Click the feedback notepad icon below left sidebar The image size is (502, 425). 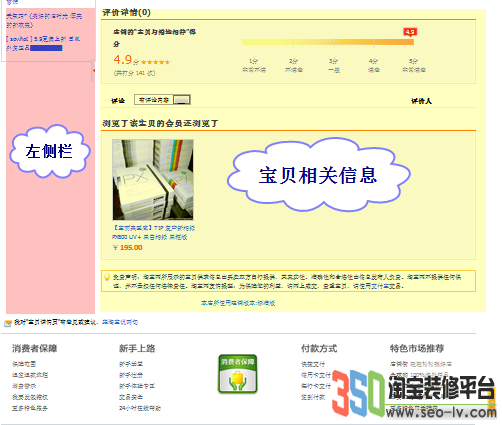pyautogui.click(x=8, y=323)
